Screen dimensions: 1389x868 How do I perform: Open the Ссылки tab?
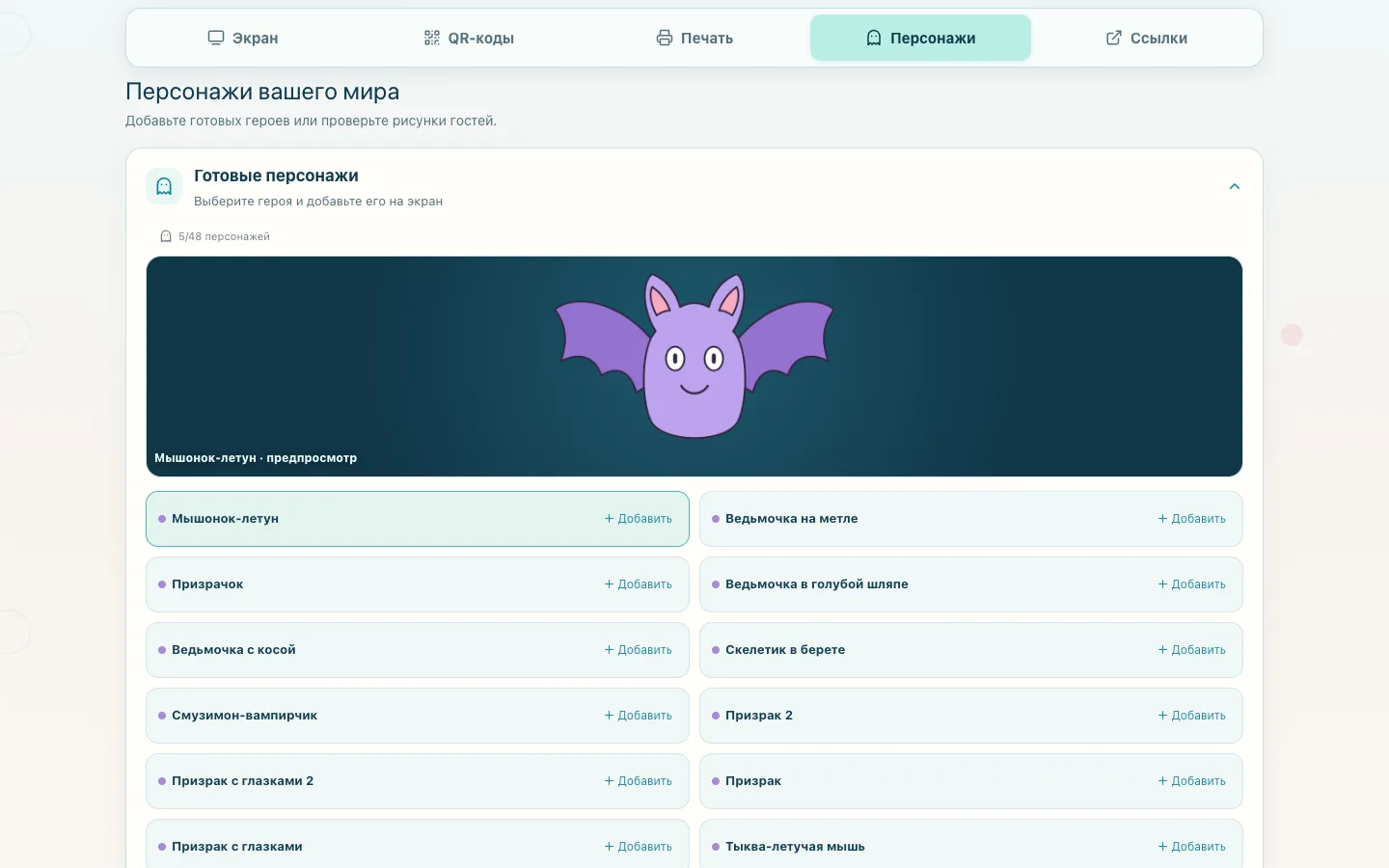[1146, 38]
